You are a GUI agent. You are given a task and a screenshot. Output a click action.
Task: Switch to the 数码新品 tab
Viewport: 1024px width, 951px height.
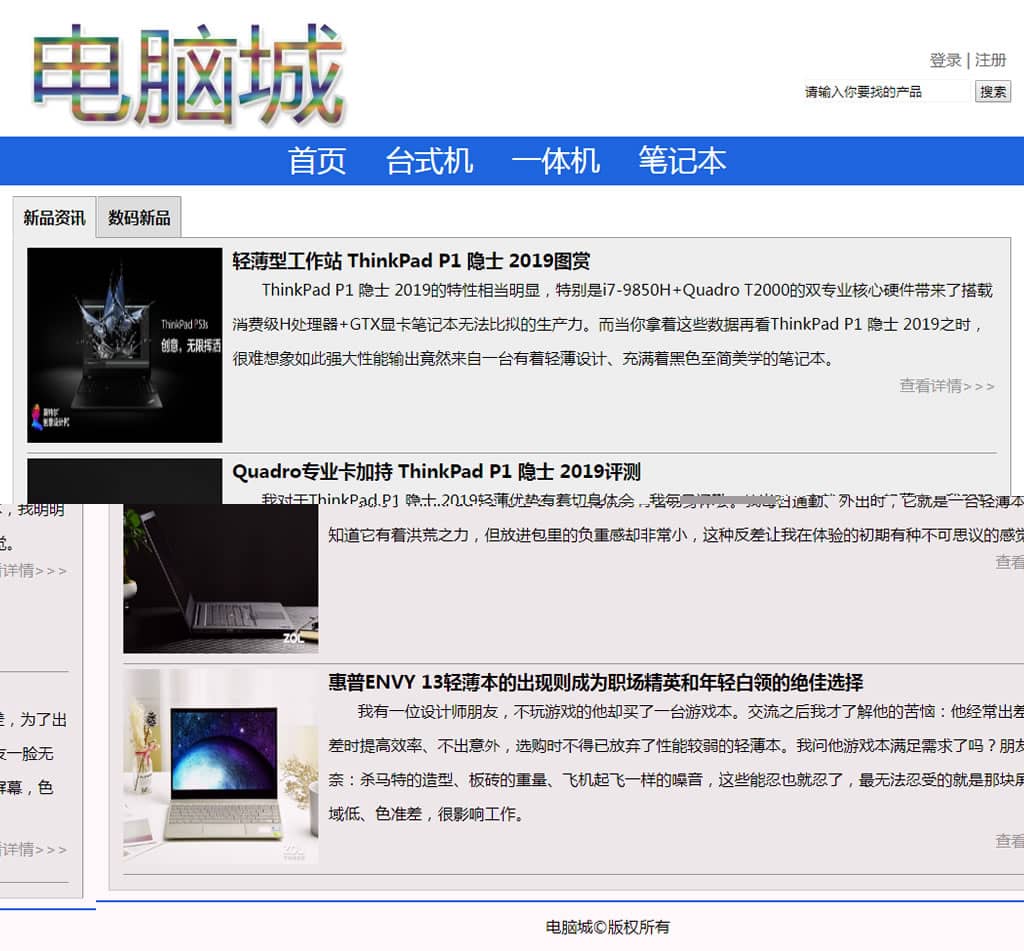click(x=139, y=218)
